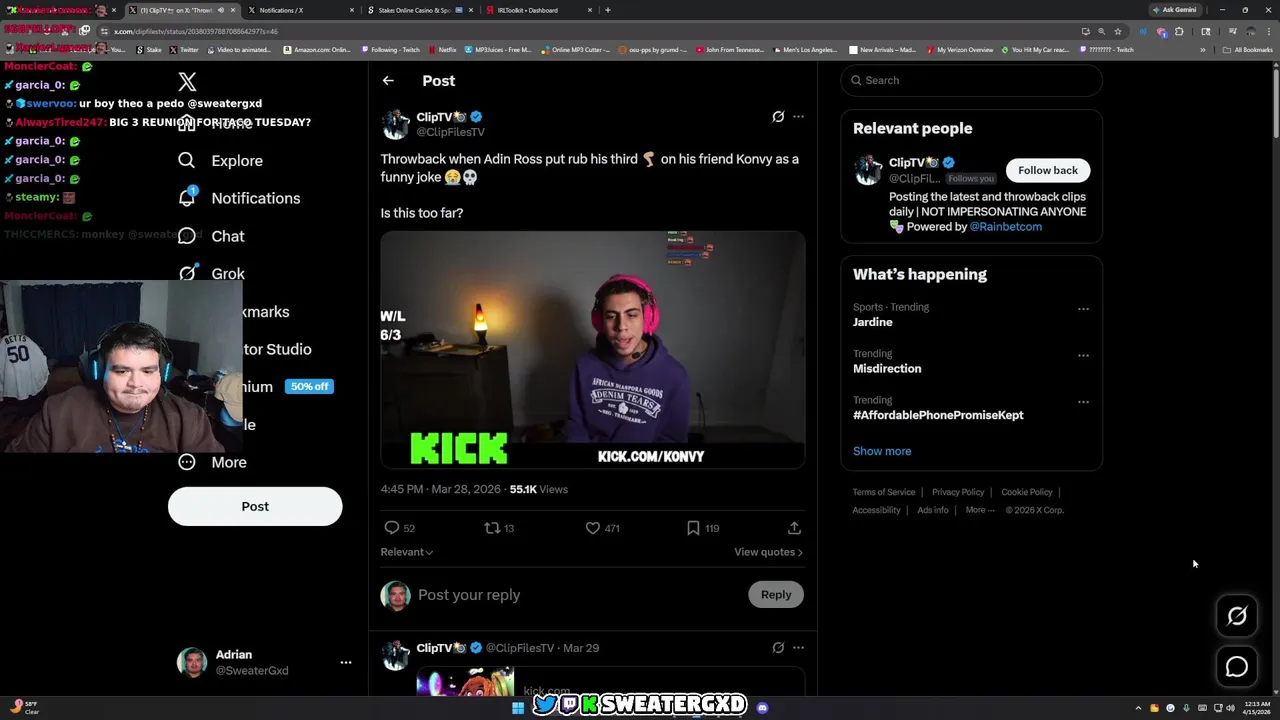Click the browser address bar URL
This screenshot has height=720, width=1280.
pyautogui.click(x=196, y=31)
